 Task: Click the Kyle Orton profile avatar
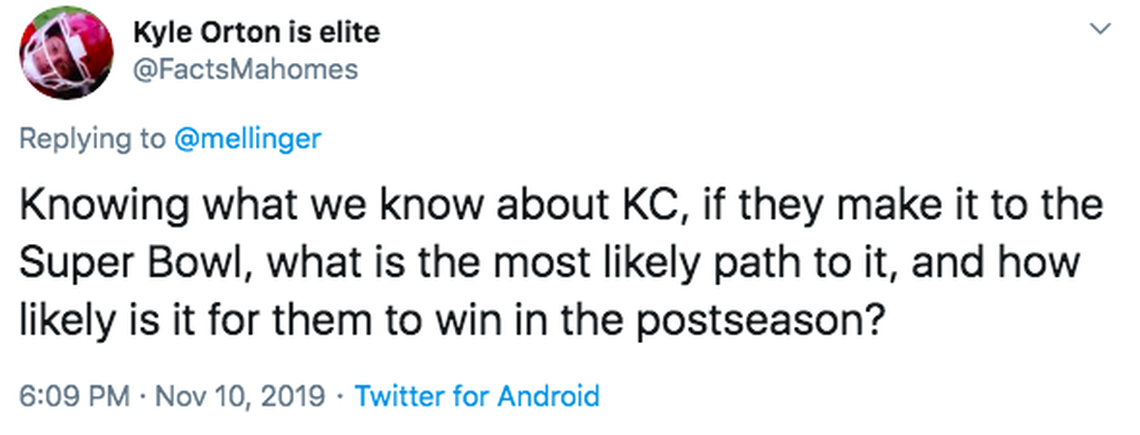click(x=68, y=52)
